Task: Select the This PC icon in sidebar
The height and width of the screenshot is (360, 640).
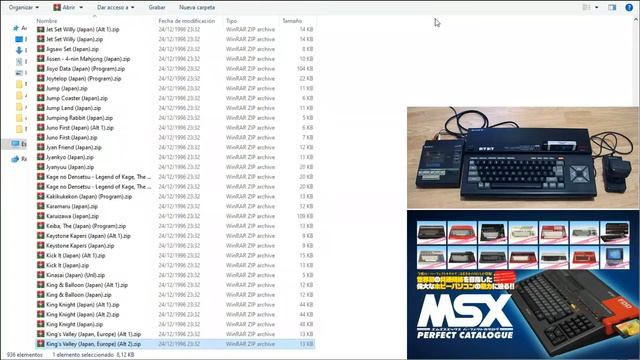Action: 16,144
